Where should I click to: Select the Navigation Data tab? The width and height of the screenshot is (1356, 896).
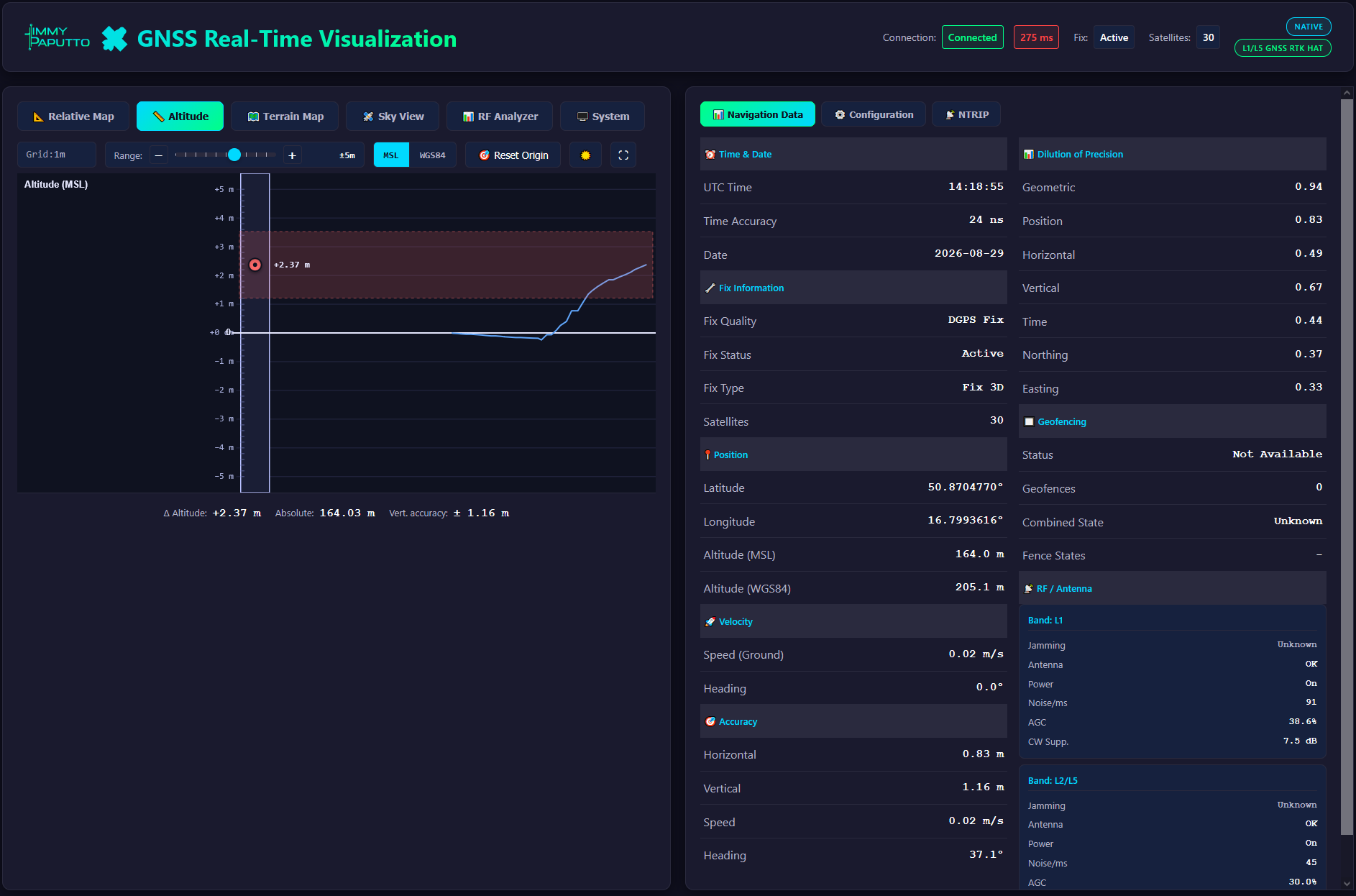pos(758,114)
